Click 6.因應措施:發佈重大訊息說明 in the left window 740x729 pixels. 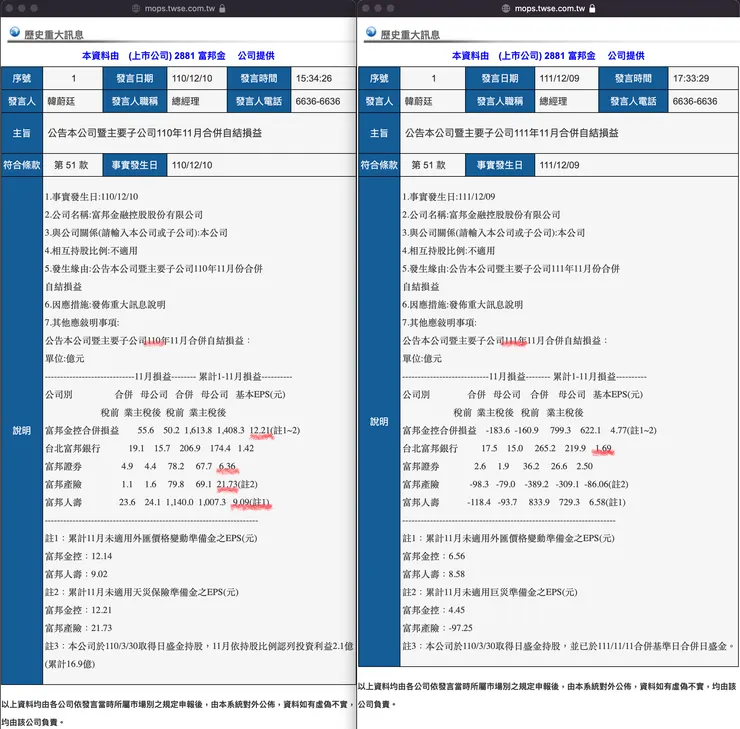(105, 305)
